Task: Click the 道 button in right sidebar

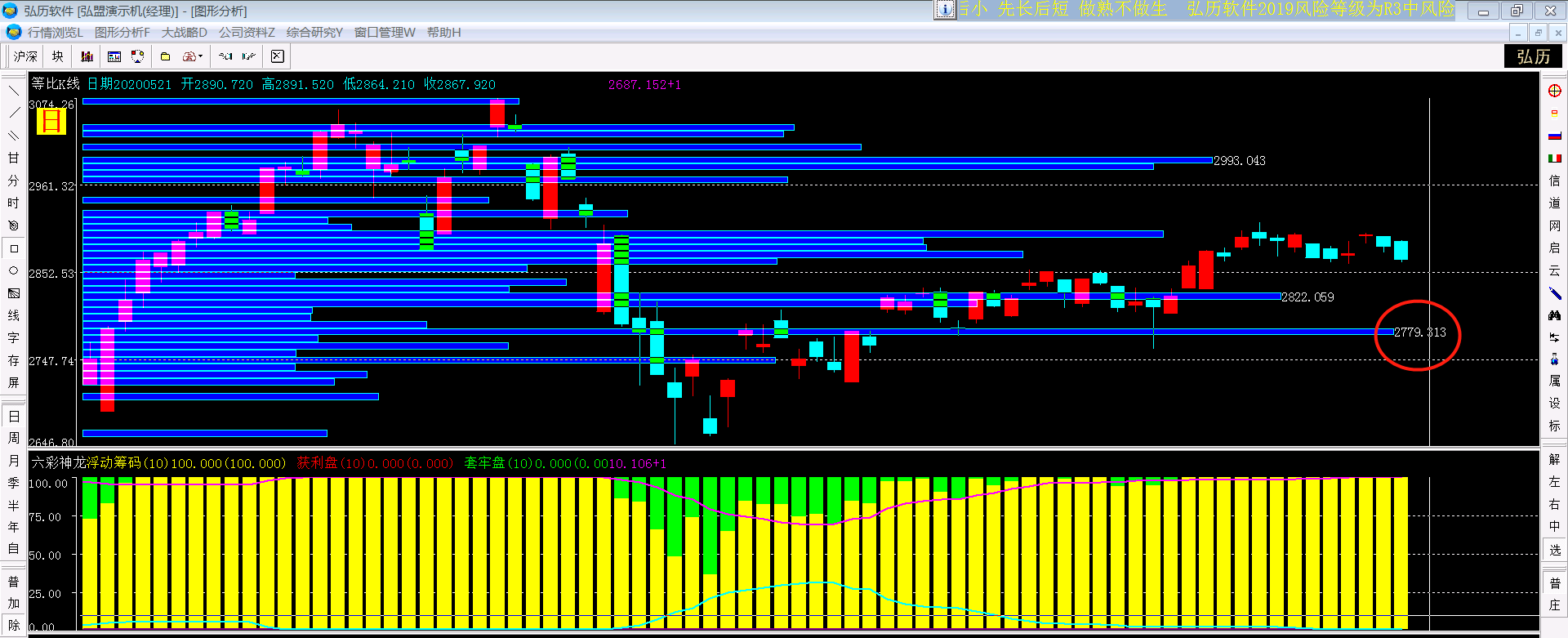Action: coord(1555,203)
